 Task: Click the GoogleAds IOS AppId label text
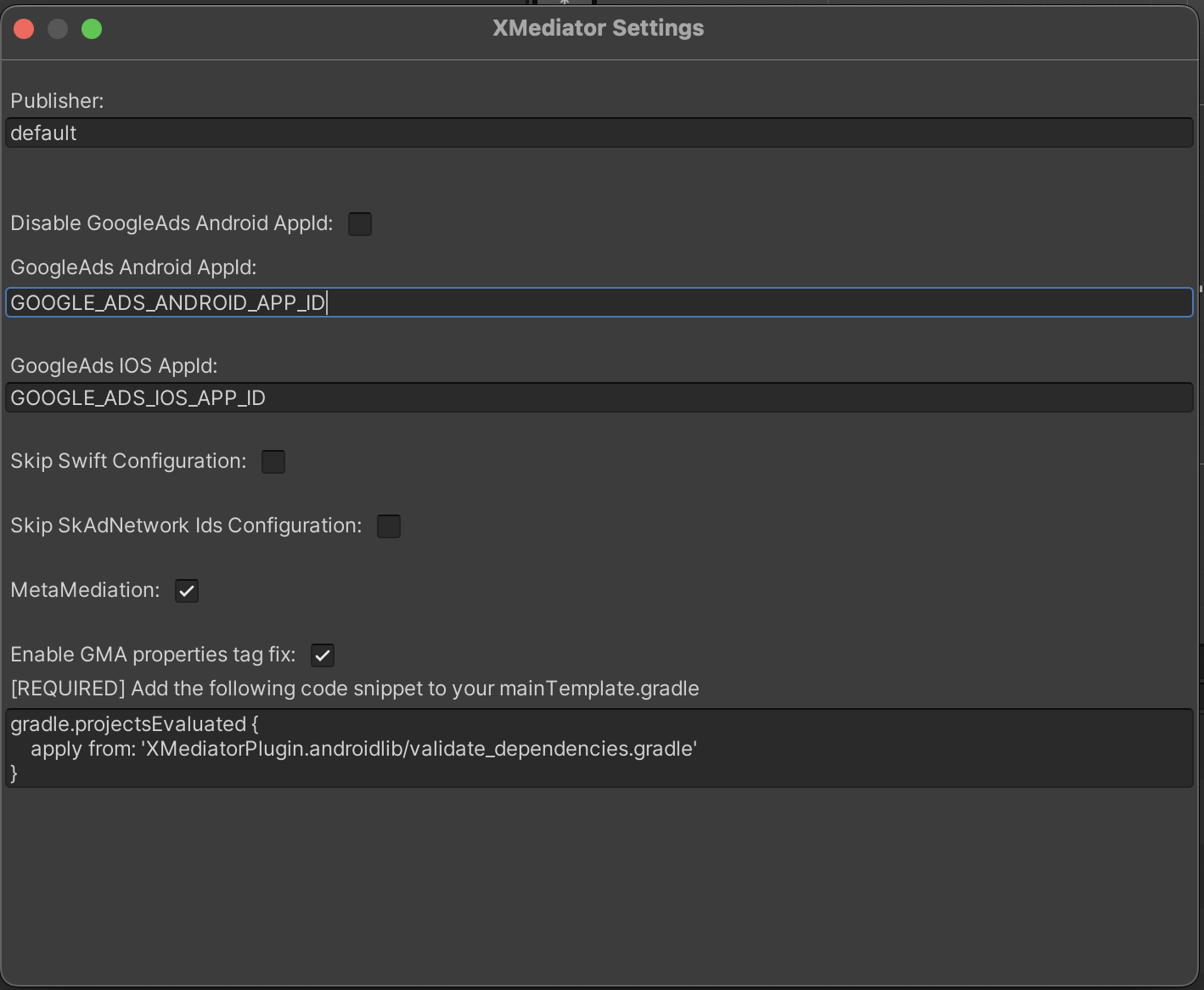click(x=114, y=366)
